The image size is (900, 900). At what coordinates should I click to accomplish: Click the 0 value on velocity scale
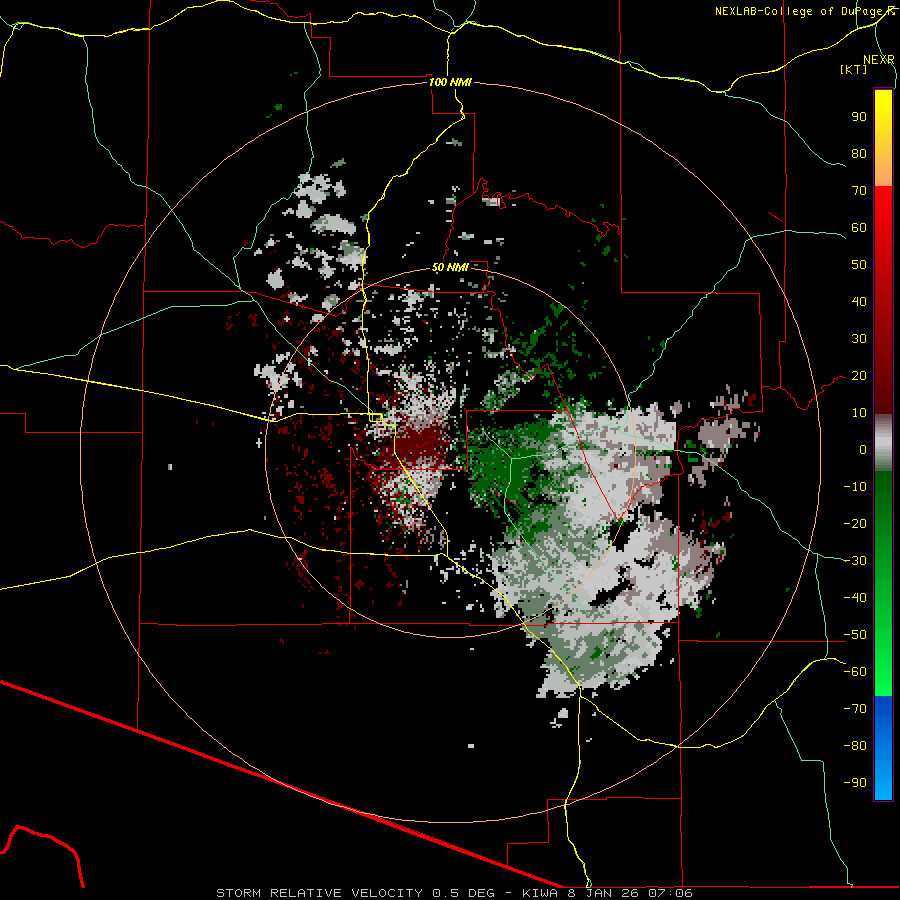863,449
